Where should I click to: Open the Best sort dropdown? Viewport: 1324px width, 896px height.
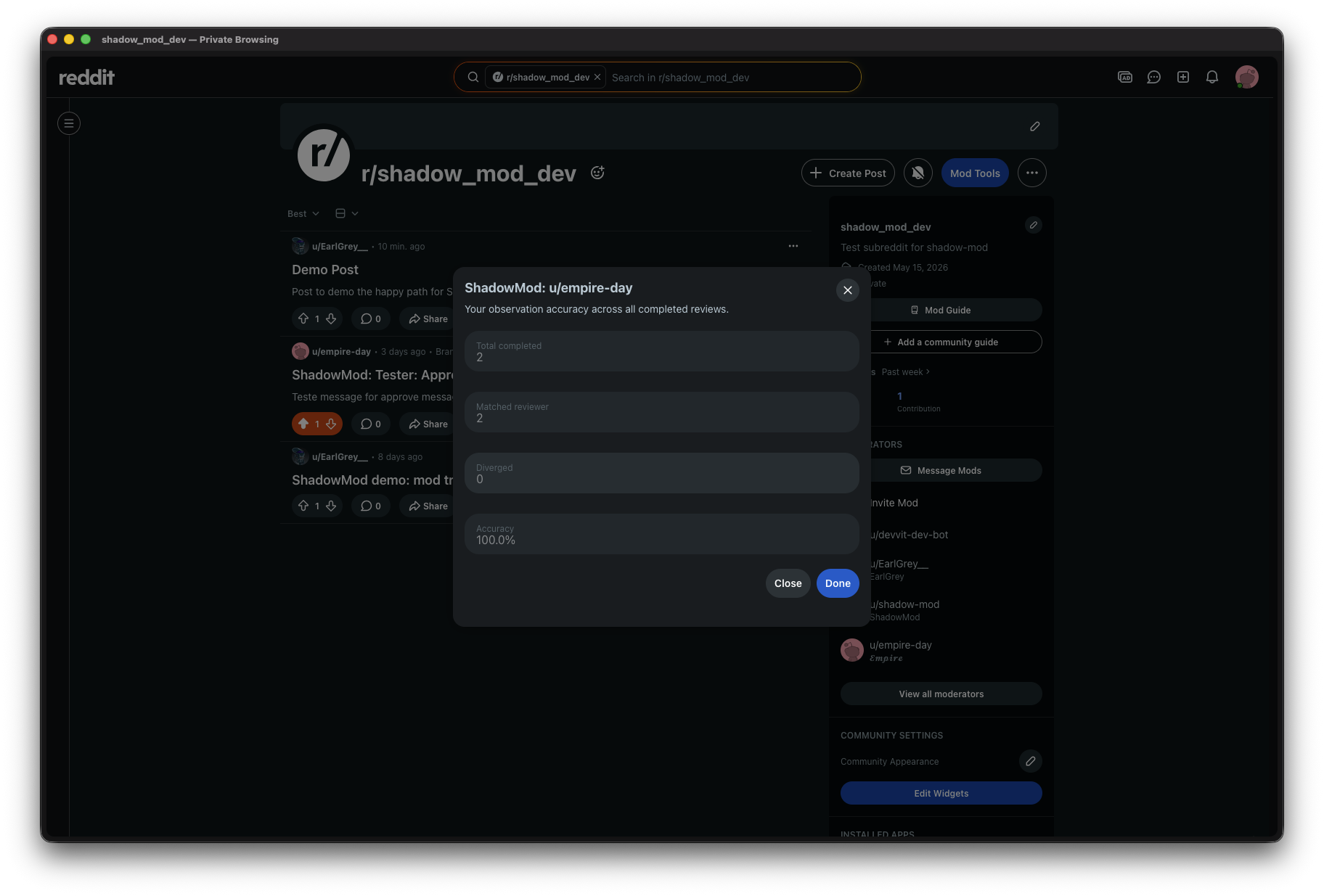click(303, 214)
